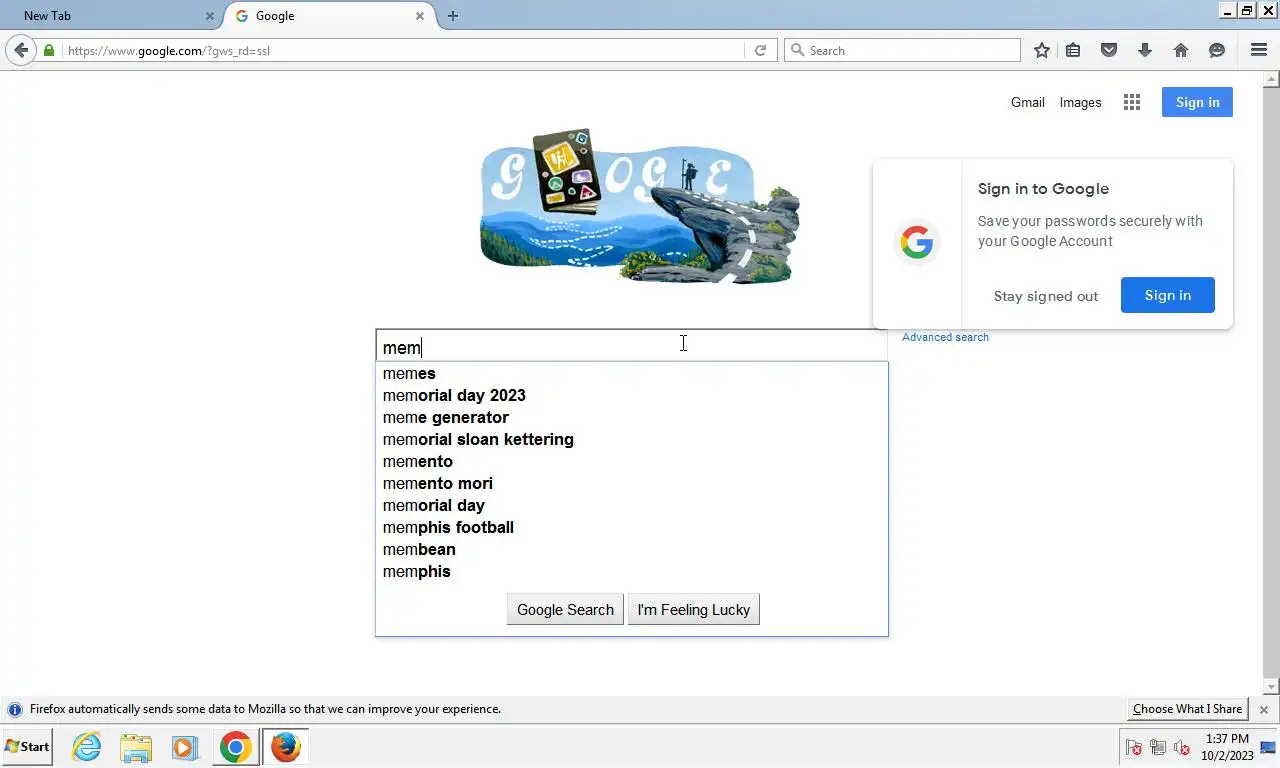Click the muted volume tray icon
1280x768 pixels.
tap(1182, 747)
